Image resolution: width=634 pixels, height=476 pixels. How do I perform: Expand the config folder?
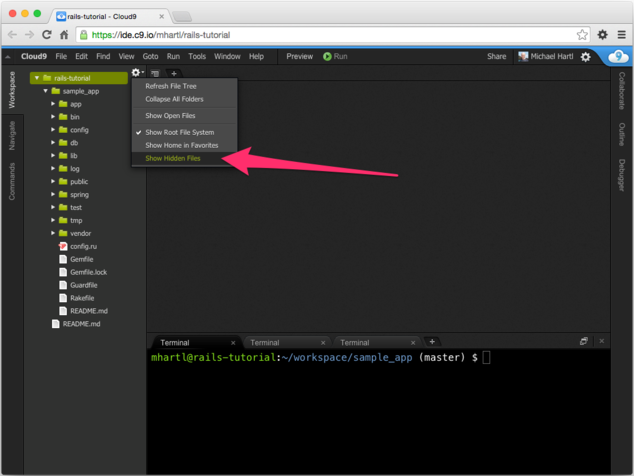tap(54, 130)
